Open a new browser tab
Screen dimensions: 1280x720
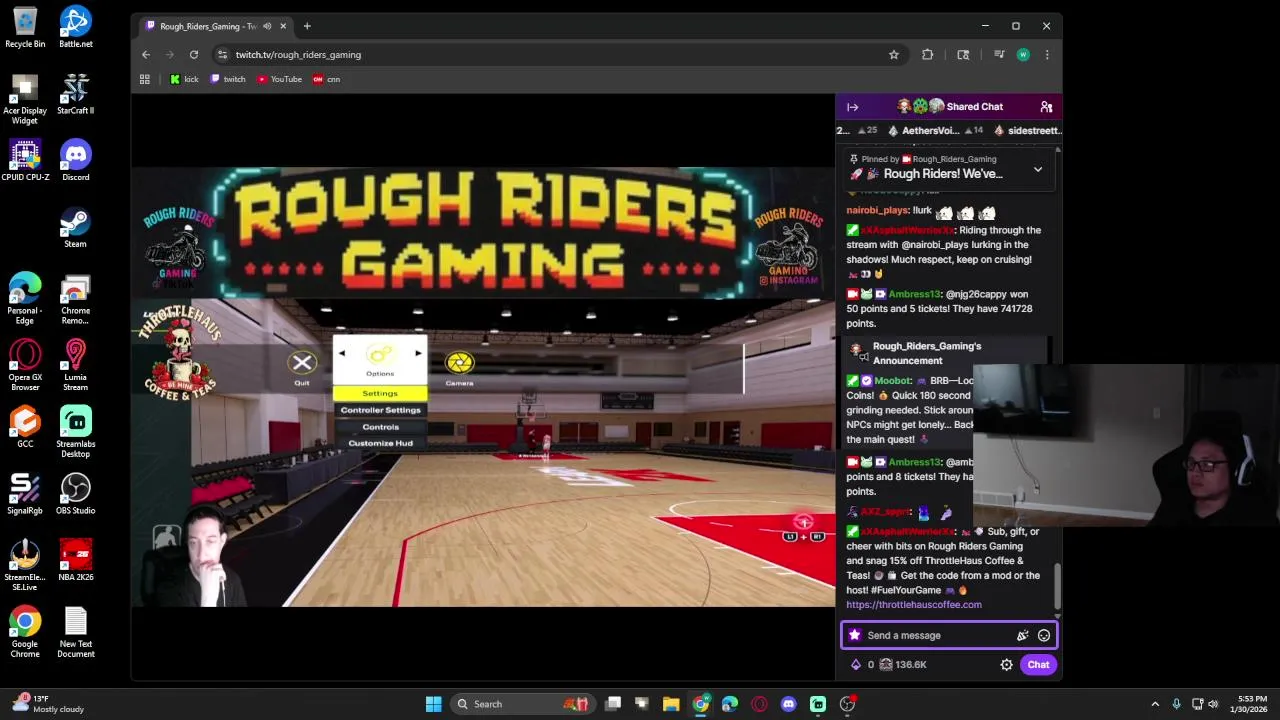tap(307, 26)
